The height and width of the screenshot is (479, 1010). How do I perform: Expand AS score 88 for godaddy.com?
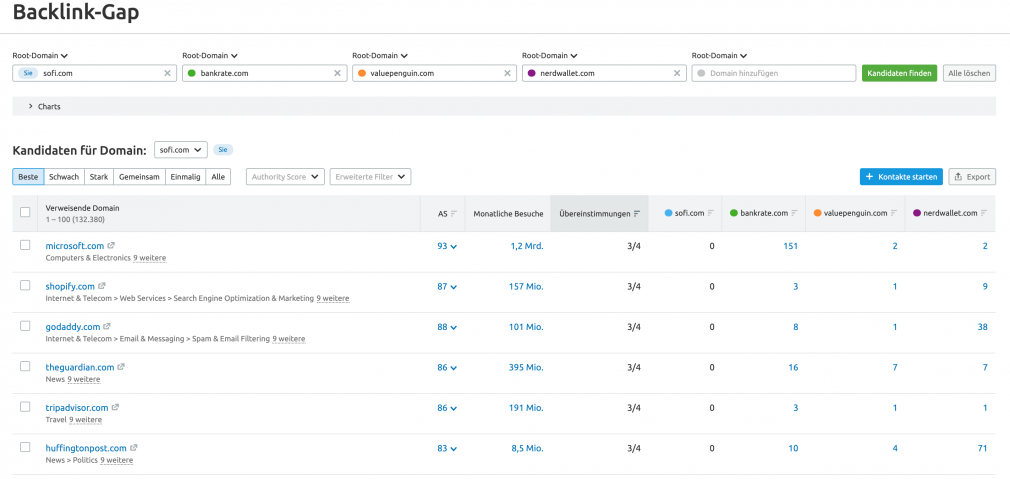coord(447,327)
